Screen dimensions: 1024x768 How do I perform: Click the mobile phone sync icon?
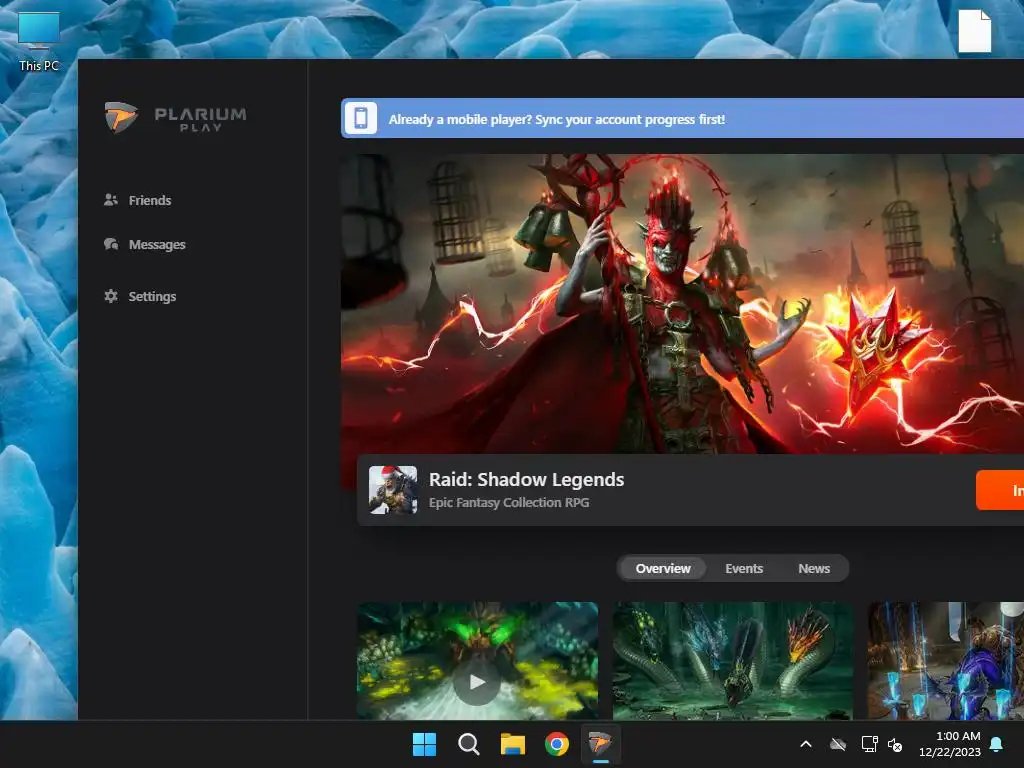(360, 118)
